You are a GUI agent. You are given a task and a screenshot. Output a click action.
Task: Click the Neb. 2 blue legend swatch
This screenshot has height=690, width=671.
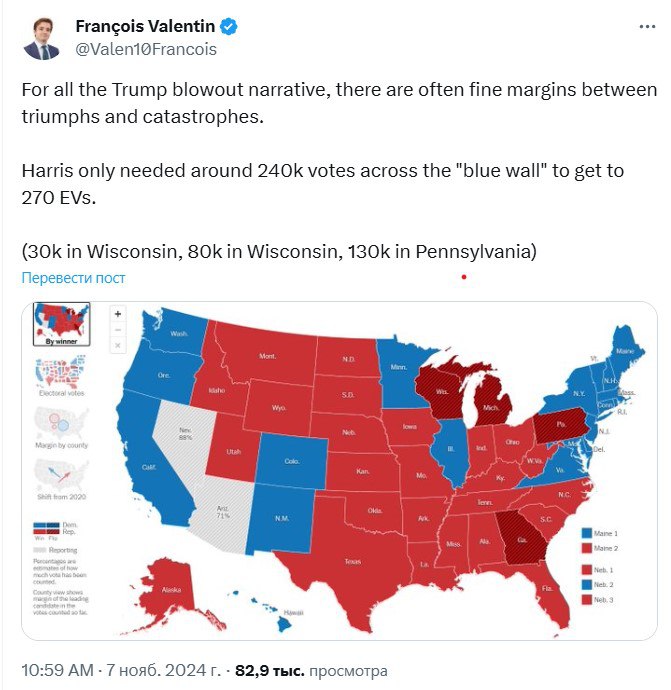(x=587, y=584)
